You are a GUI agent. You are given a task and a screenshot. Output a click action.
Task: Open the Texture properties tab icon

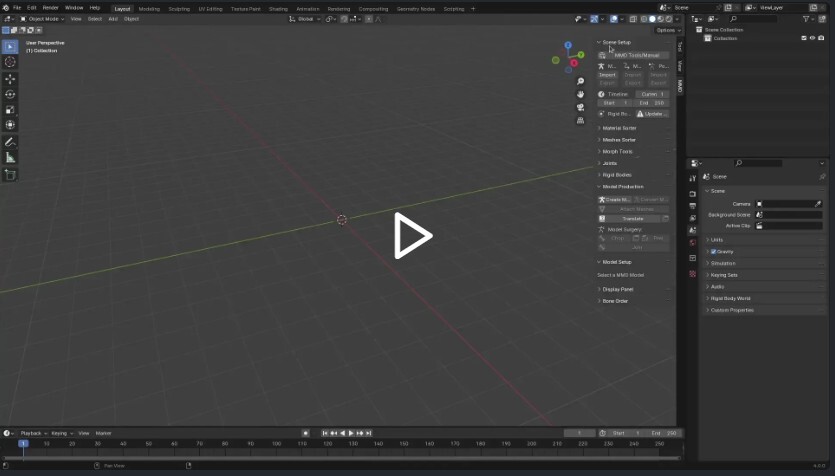click(x=692, y=274)
